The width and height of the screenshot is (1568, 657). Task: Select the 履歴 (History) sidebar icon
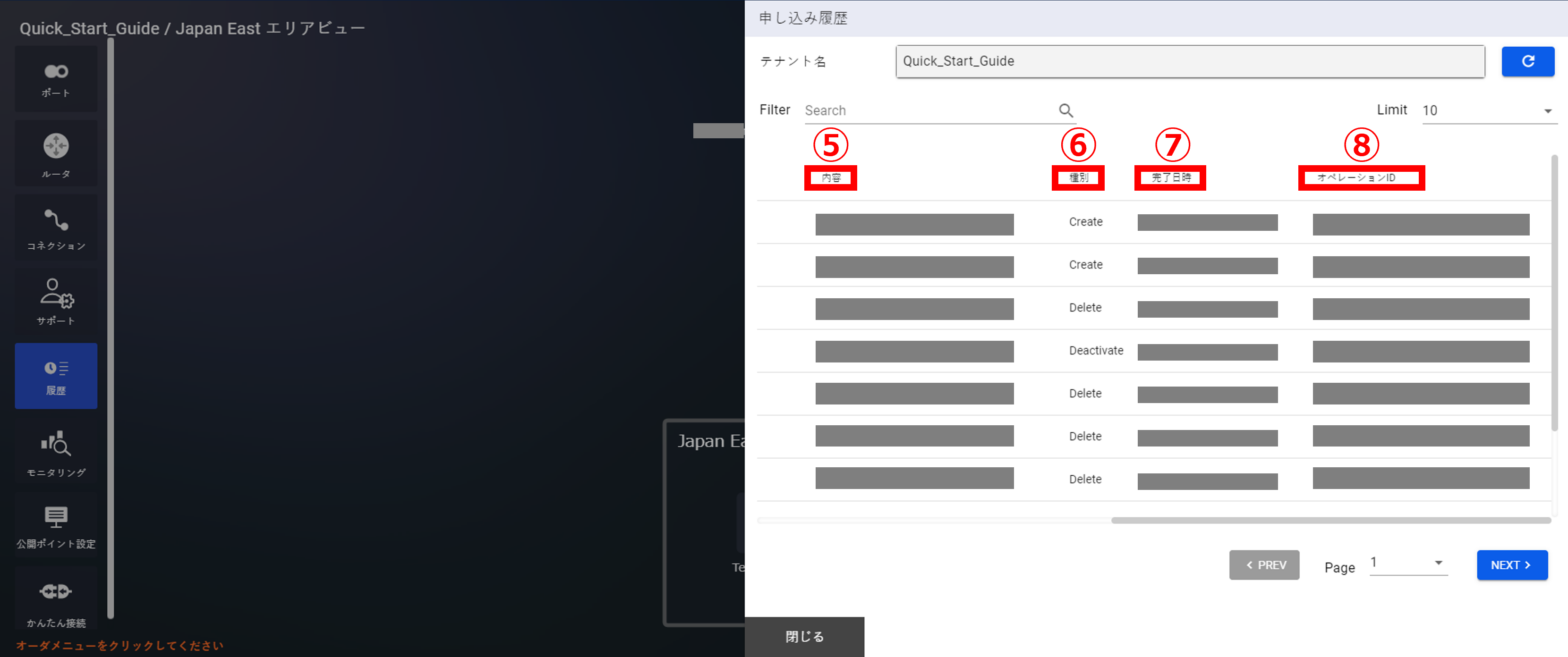tap(56, 376)
